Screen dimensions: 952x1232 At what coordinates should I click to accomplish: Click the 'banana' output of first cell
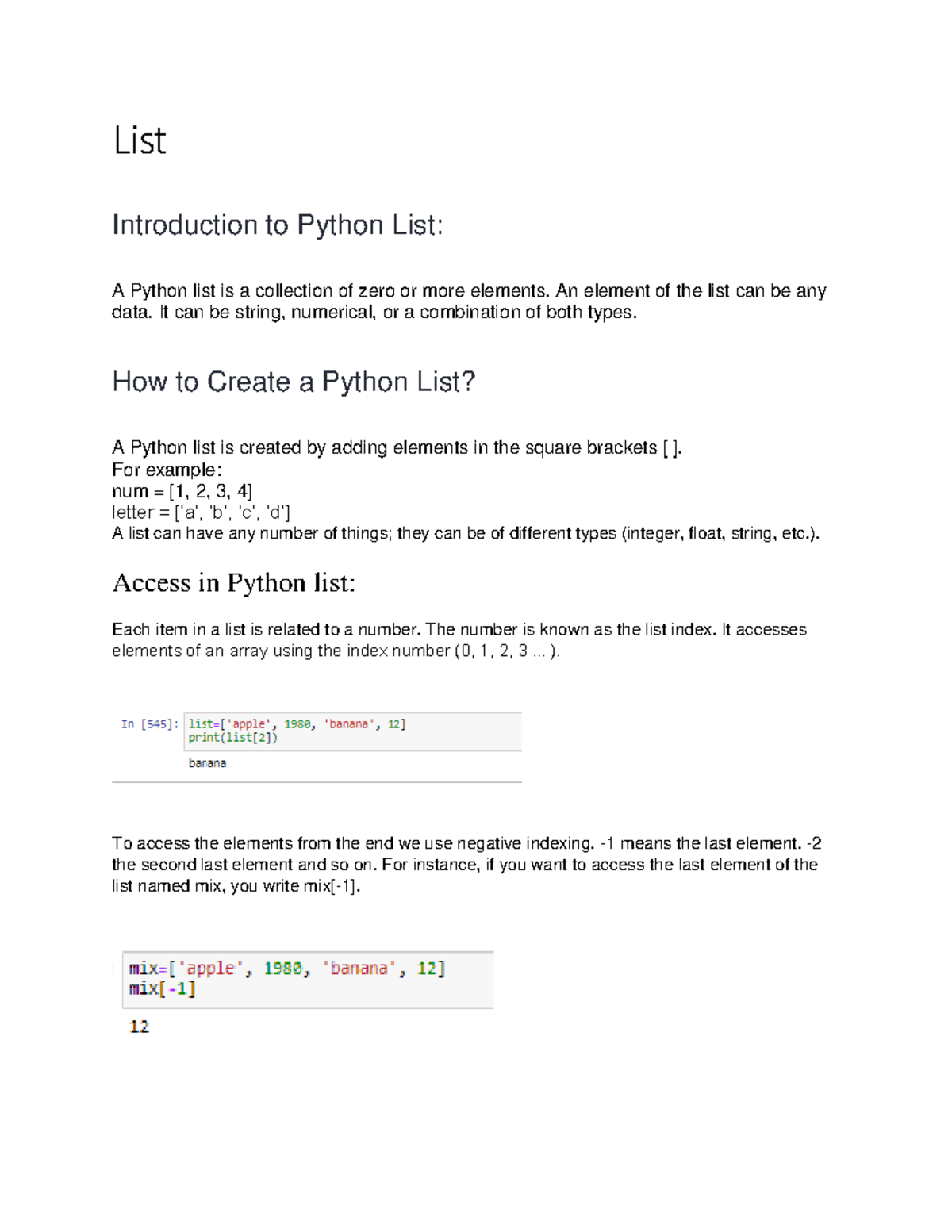click(207, 763)
